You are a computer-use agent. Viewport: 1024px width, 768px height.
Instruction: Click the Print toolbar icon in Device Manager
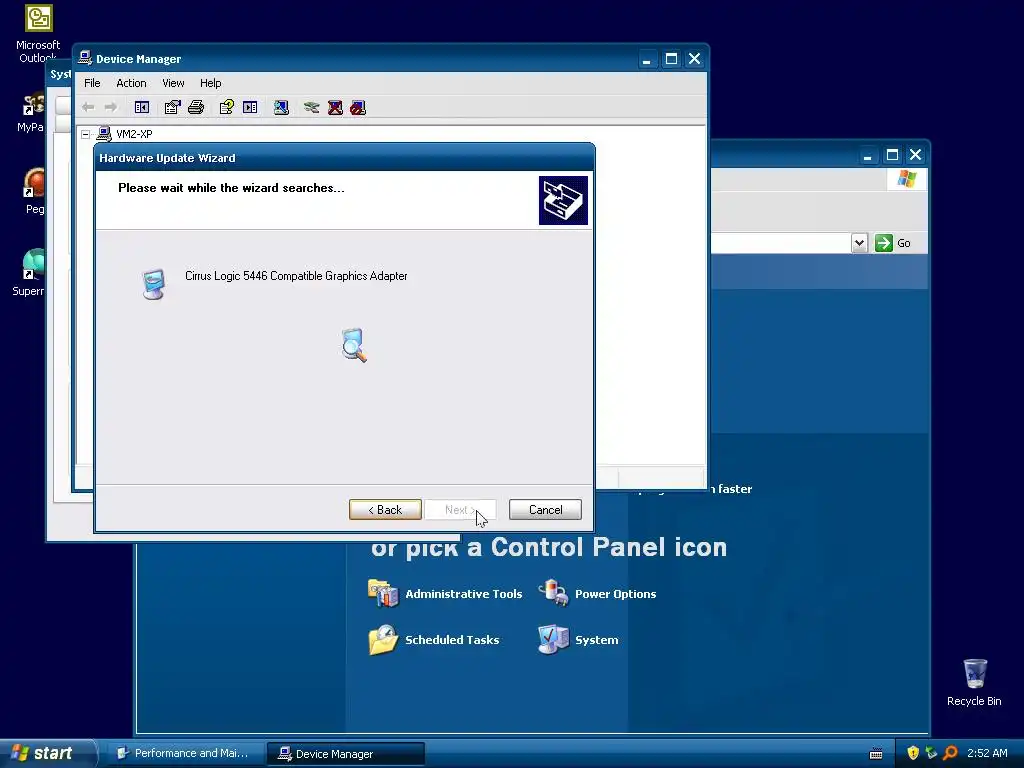pyautogui.click(x=196, y=107)
